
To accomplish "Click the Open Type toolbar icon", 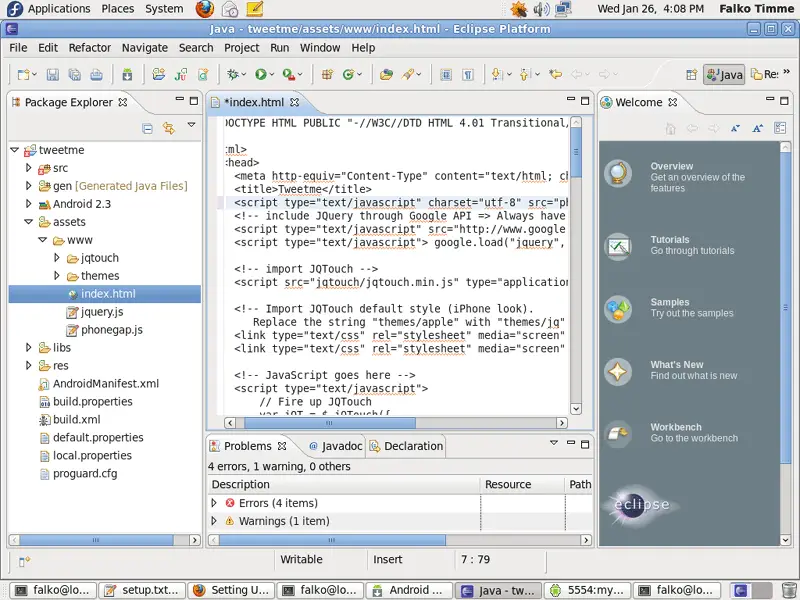I will point(386,74).
